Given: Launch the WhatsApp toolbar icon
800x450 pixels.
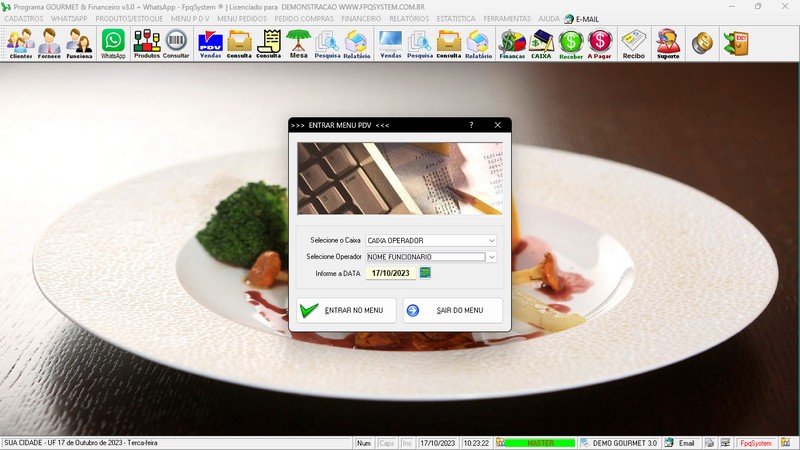Looking at the screenshot, I should (x=113, y=44).
